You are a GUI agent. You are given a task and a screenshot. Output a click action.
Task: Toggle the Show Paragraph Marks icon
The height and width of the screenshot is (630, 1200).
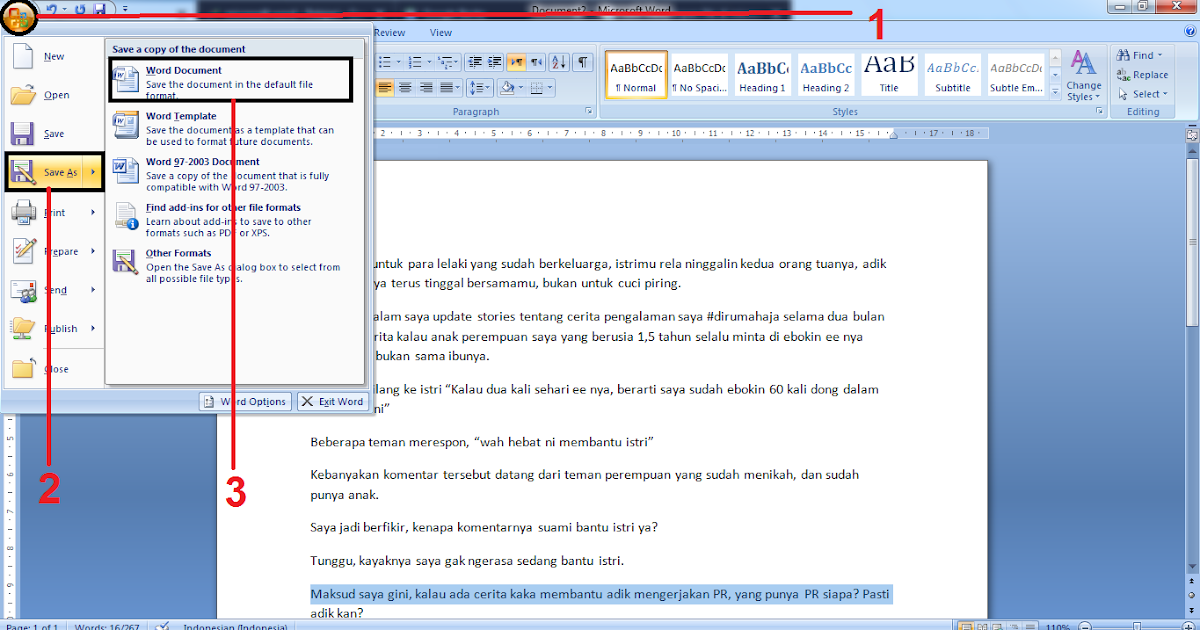click(x=582, y=62)
